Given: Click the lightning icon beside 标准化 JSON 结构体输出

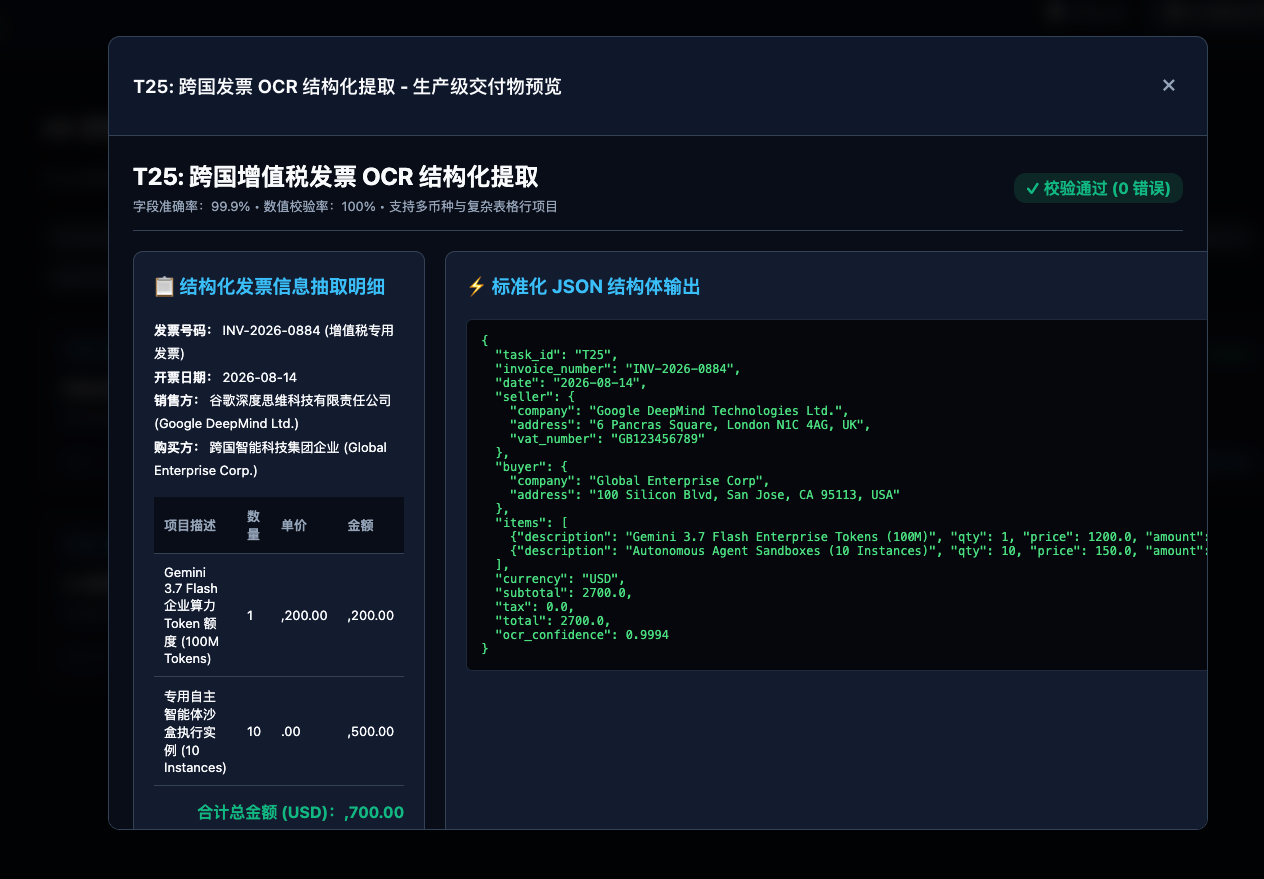Looking at the screenshot, I should click(x=476, y=287).
